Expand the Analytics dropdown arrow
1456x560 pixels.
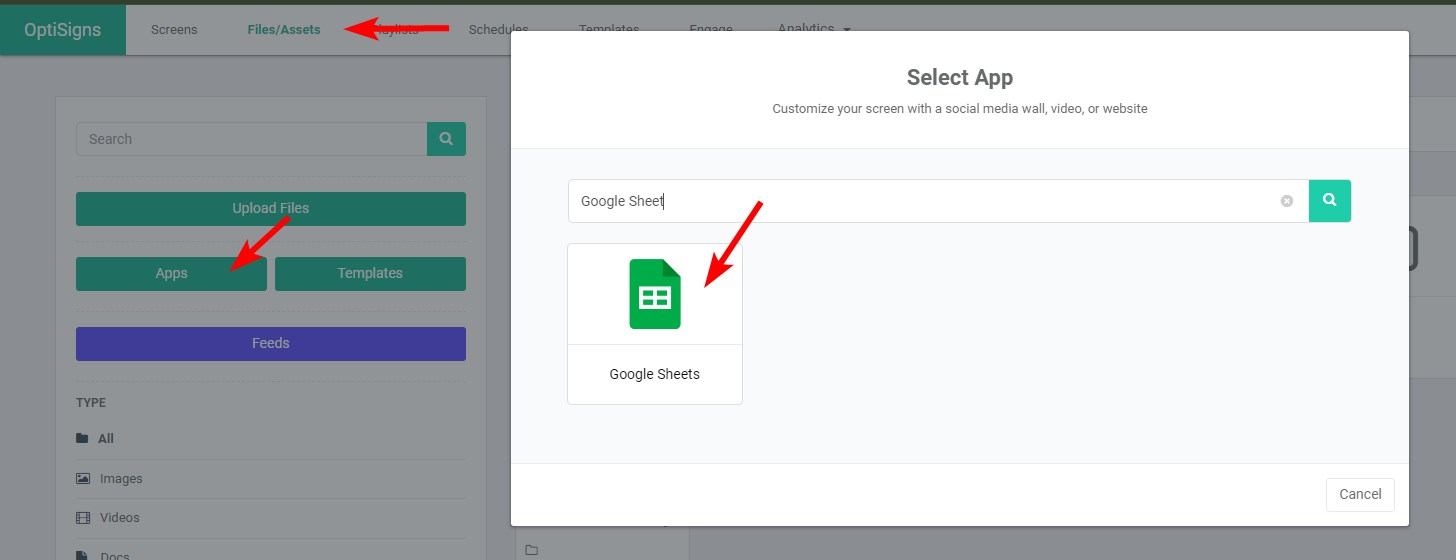coord(847,30)
